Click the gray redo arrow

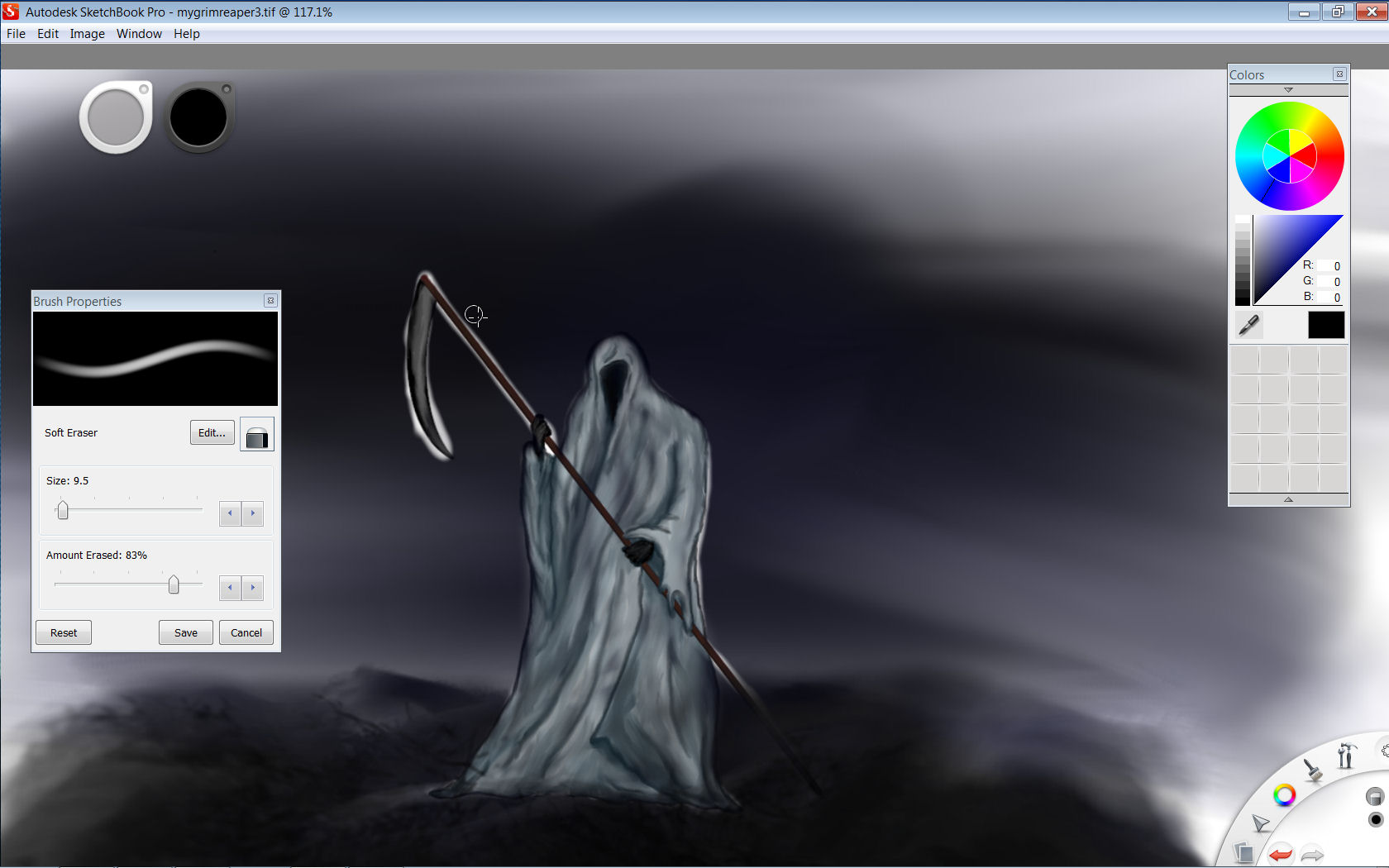pos(1312,854)
